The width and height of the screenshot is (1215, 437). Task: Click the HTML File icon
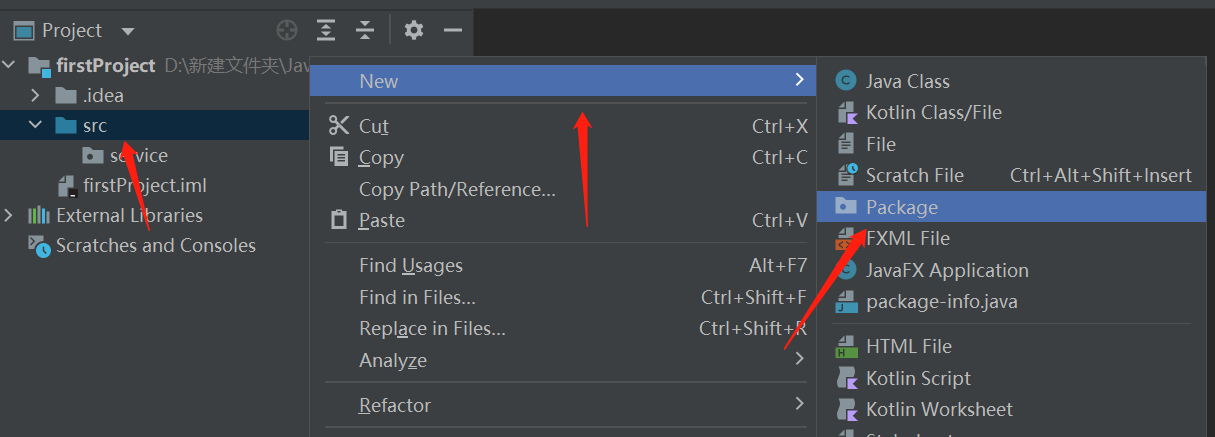point(847,346)
